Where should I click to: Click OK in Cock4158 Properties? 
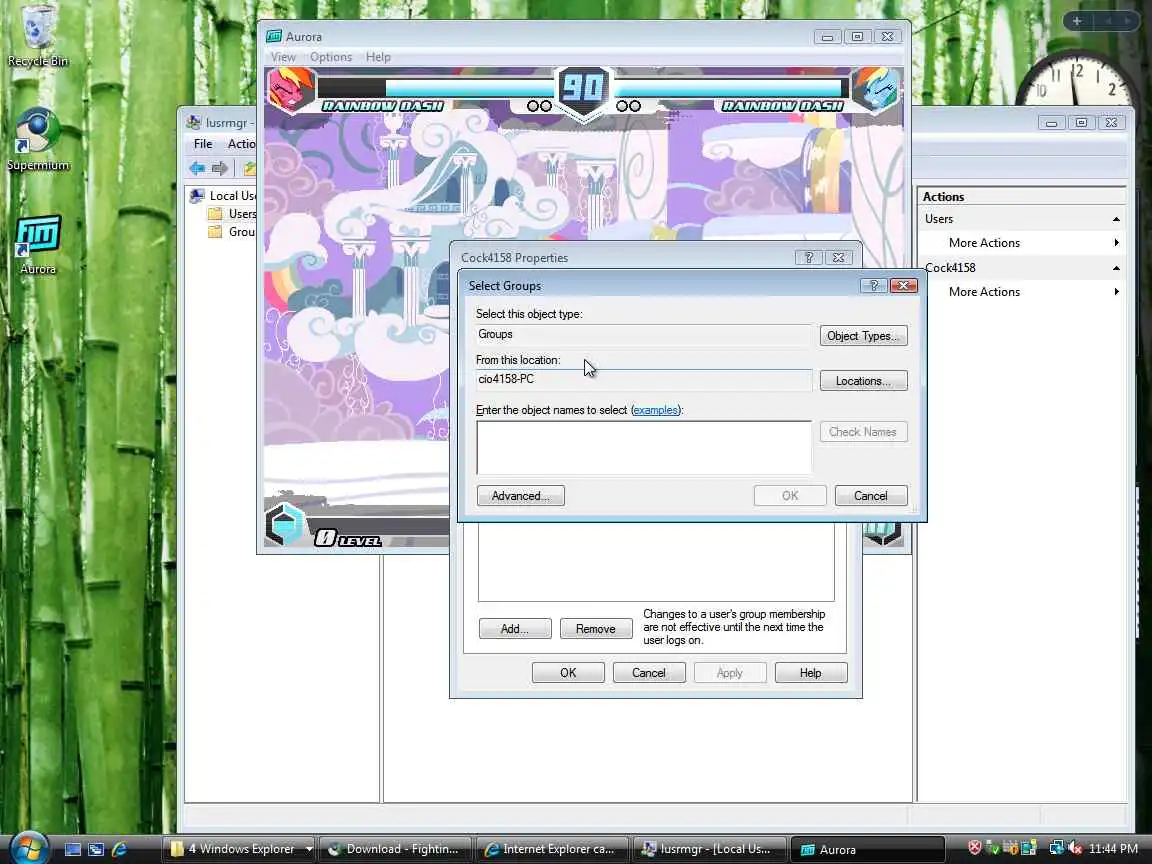coord(568,673)
